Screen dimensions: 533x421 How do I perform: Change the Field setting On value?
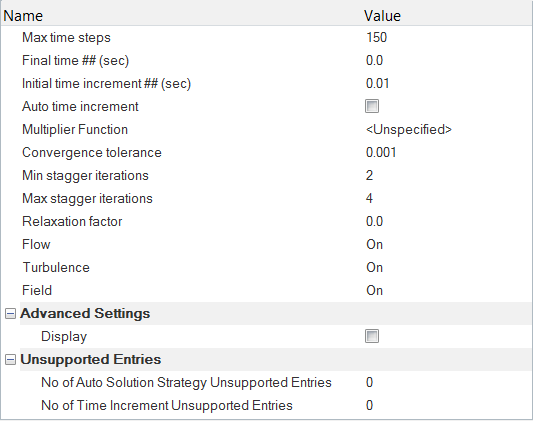point(374,291)
